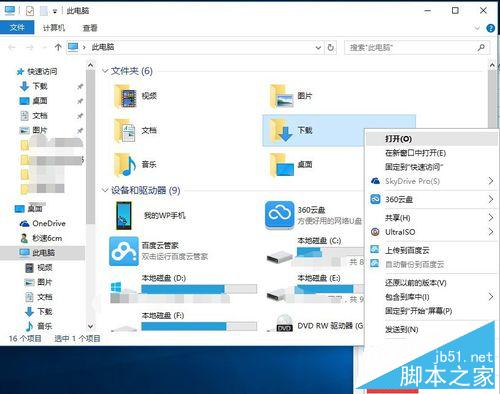The height and width of the screenshot is (394, 500).
Task: Expand the ribbon with the chevron
Action: tap(477, 28)
